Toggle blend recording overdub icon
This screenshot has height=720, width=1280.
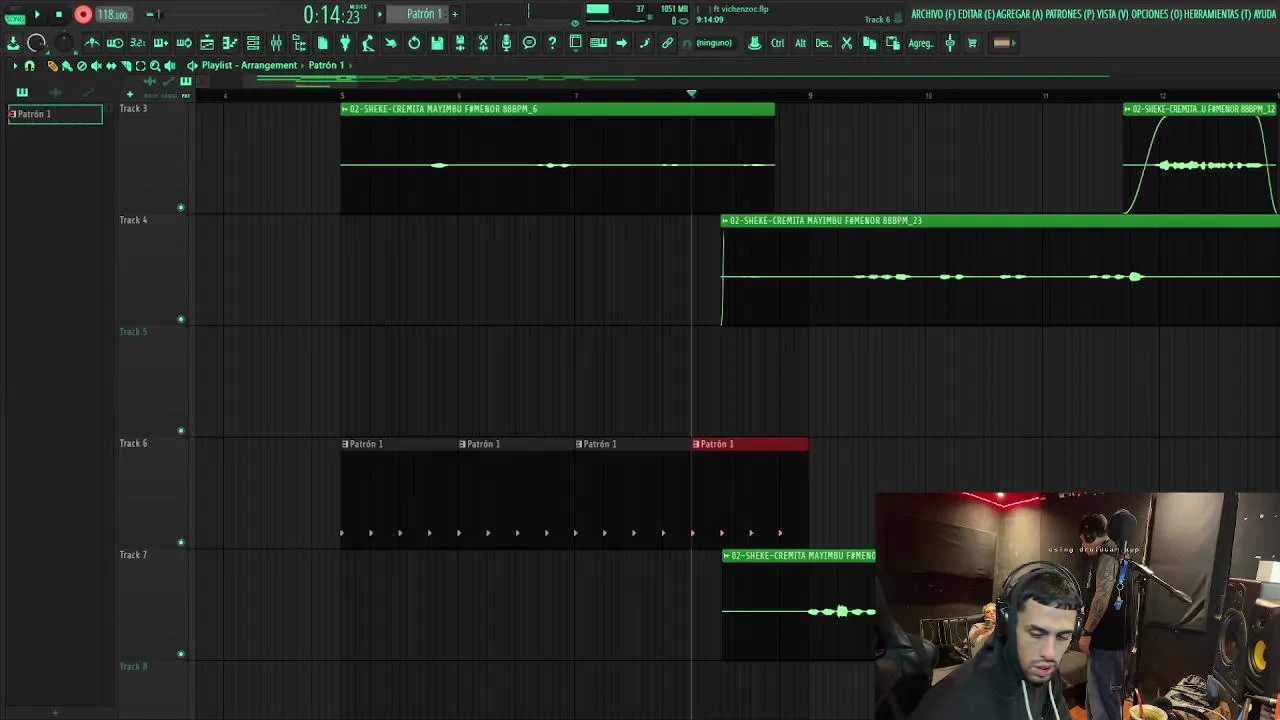pyautogui.click(x=160, y=43)
